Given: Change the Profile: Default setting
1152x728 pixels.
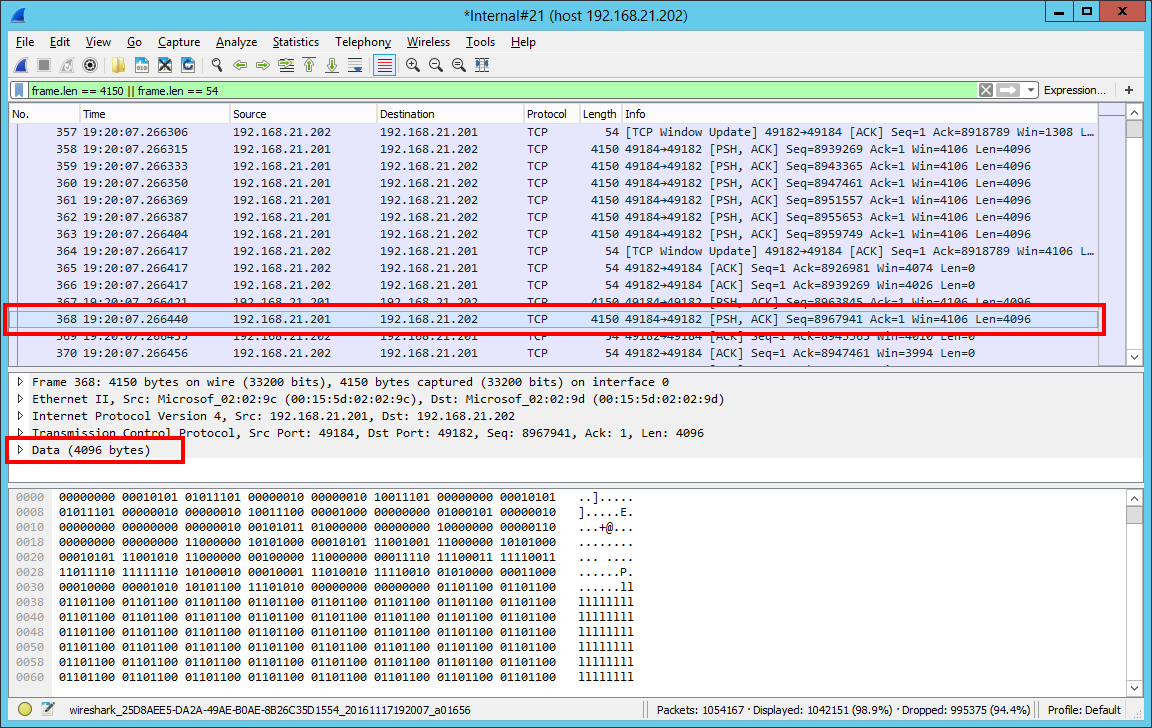Looking at the screenshot, I should click(x=1084, y=710).
